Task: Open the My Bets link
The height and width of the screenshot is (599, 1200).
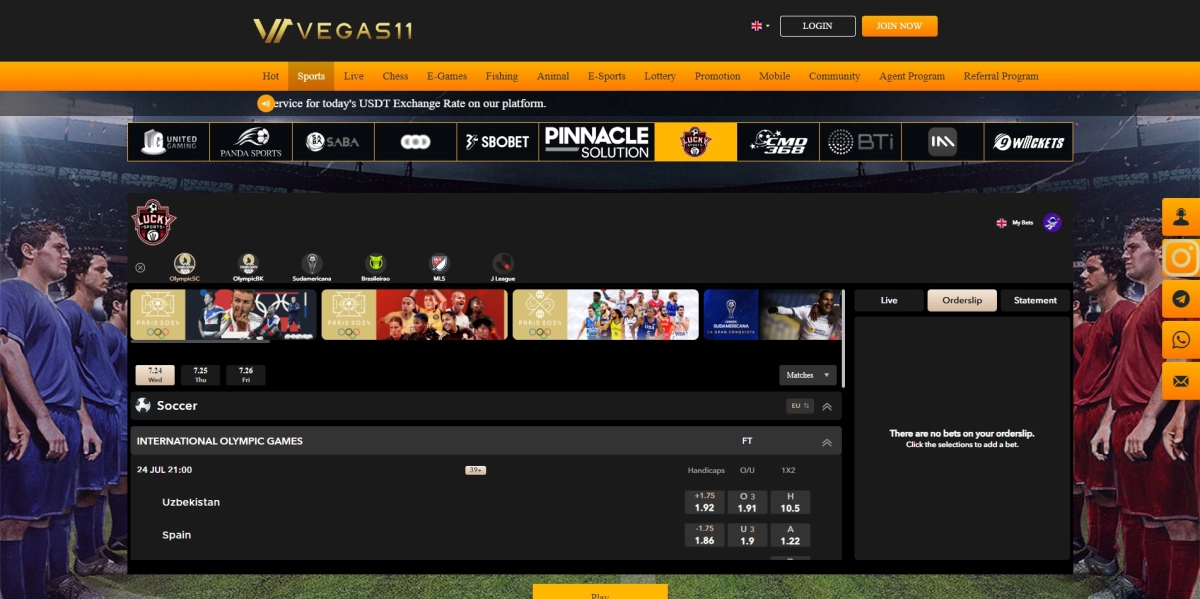Action: click(x=1022, y=223)
